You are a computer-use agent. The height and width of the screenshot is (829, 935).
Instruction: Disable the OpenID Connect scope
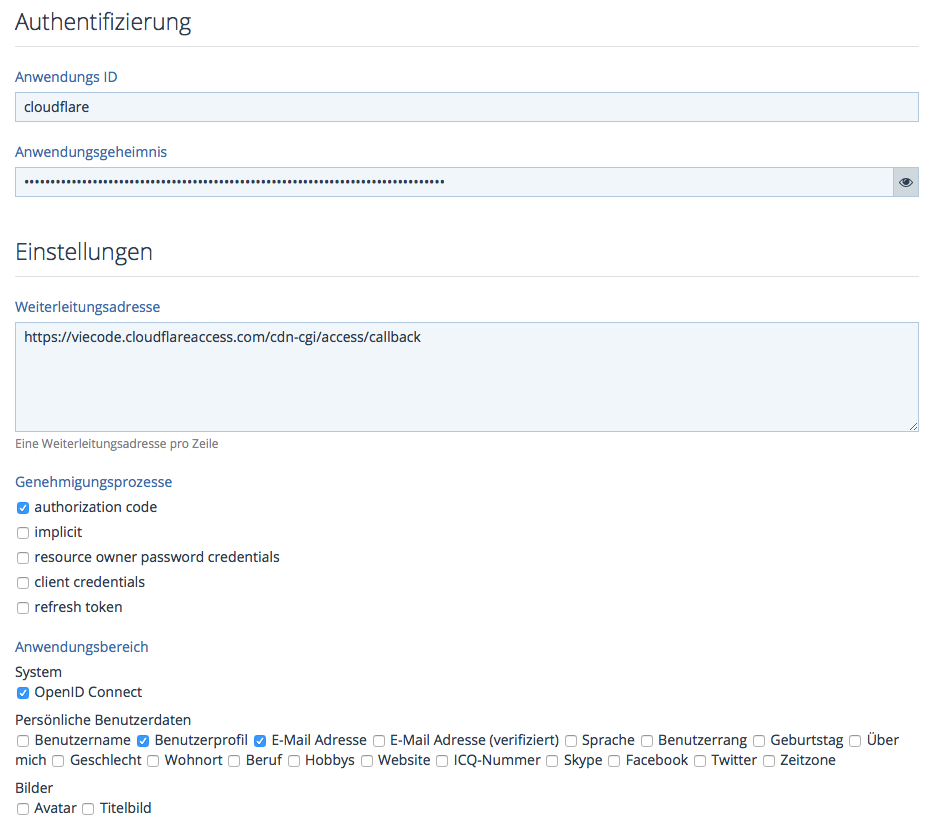coord(23,693)
